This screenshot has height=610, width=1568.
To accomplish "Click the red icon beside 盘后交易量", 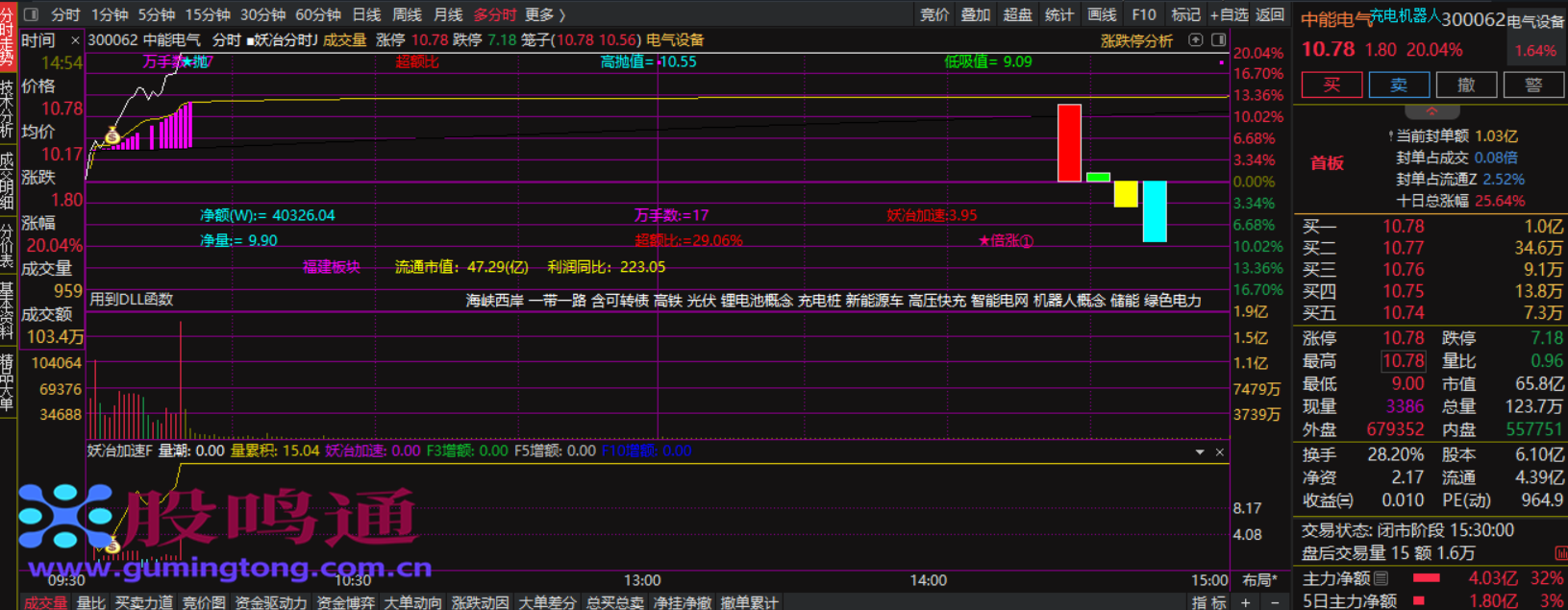I will 1560,553.
